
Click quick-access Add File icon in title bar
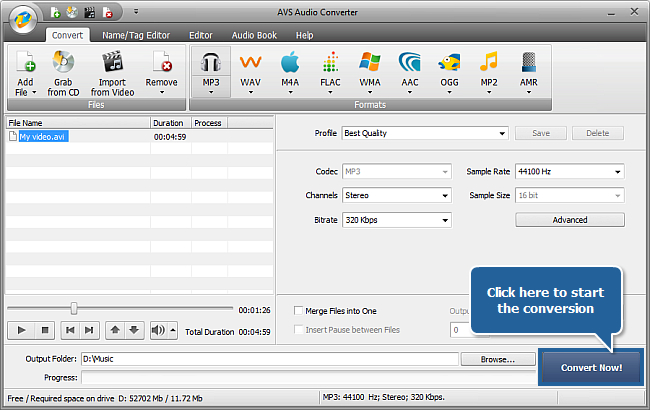click(x=56, y=12)
